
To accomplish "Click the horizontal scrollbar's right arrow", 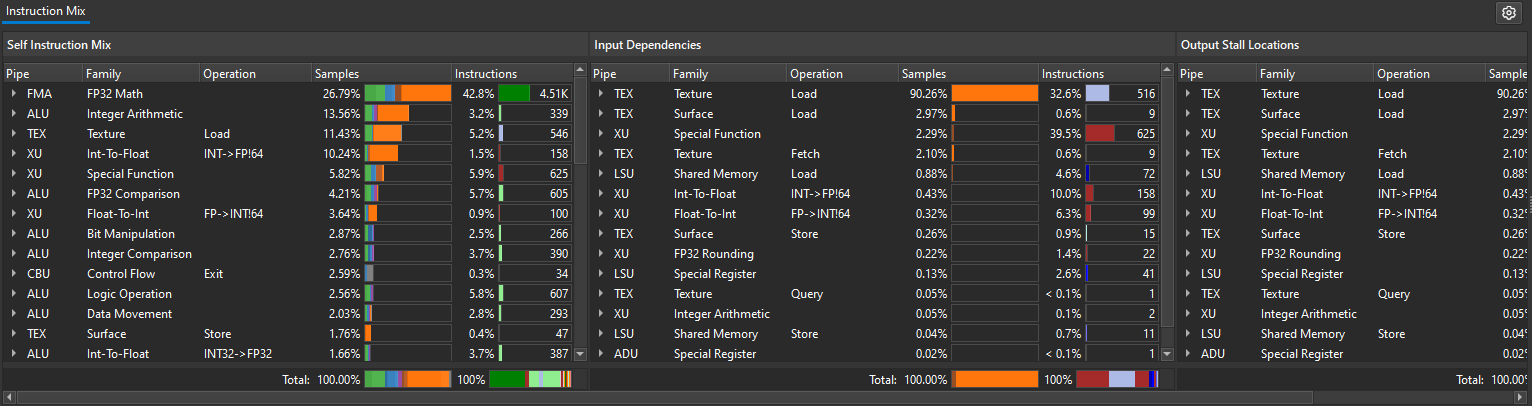I will 1524,398.
